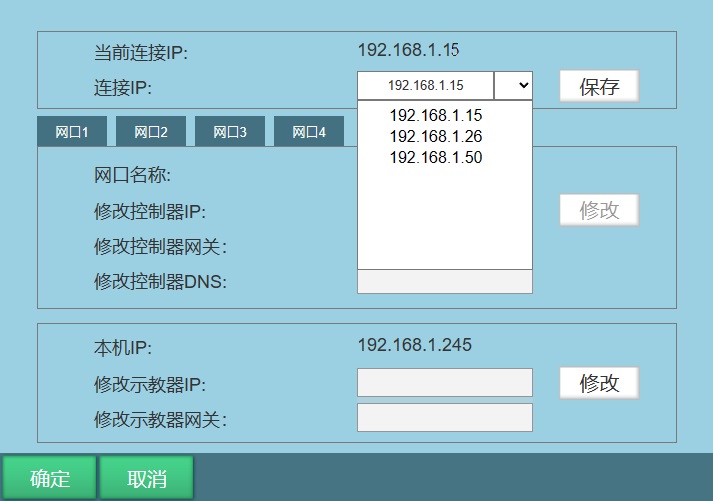Click the 本机IP address 192.168.1.245
The image size is (713, 501).
click(x=414, y=346)
